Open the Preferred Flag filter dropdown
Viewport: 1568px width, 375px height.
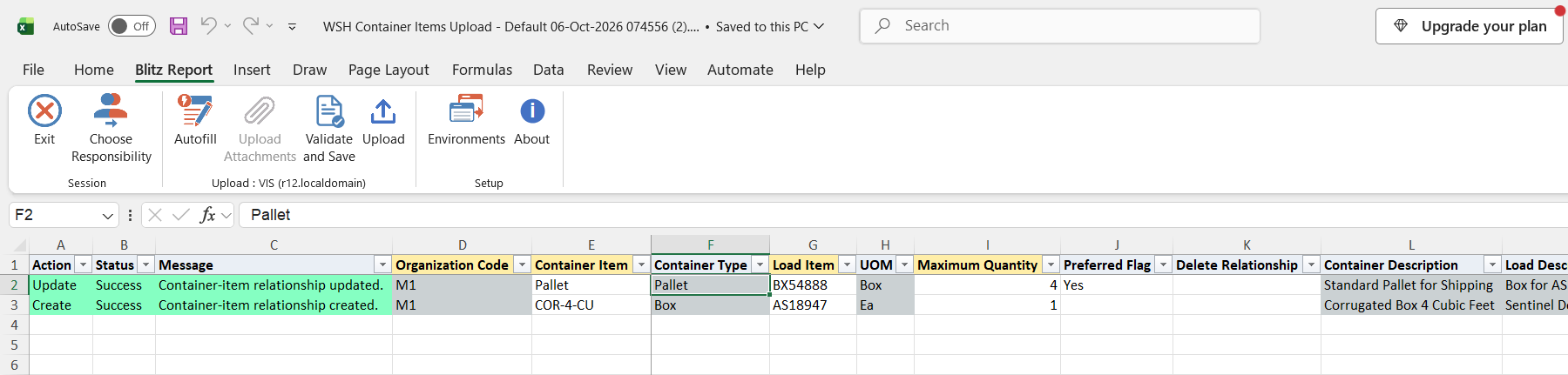pyautogui.click(x=1163, y=265)
